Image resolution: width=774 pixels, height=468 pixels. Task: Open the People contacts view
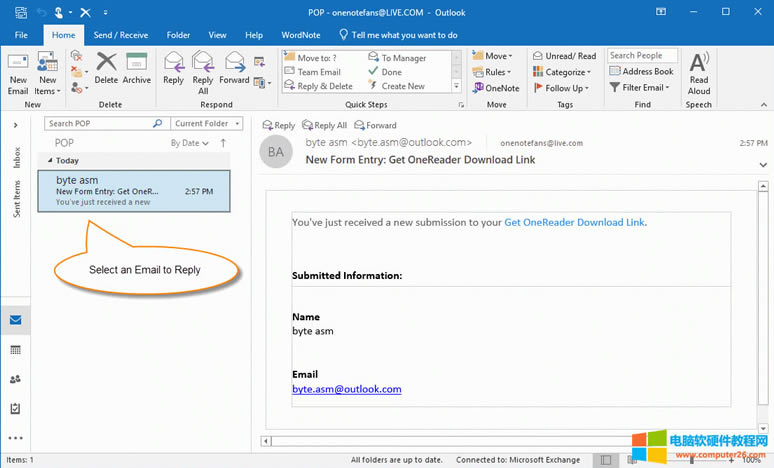tap(16, 379)
